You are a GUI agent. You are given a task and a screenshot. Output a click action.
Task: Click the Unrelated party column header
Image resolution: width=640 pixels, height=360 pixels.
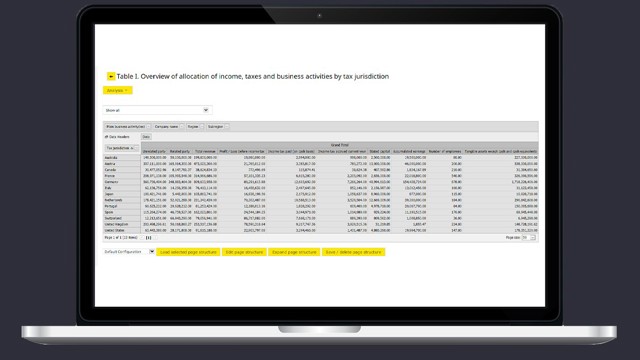[154, 151]
